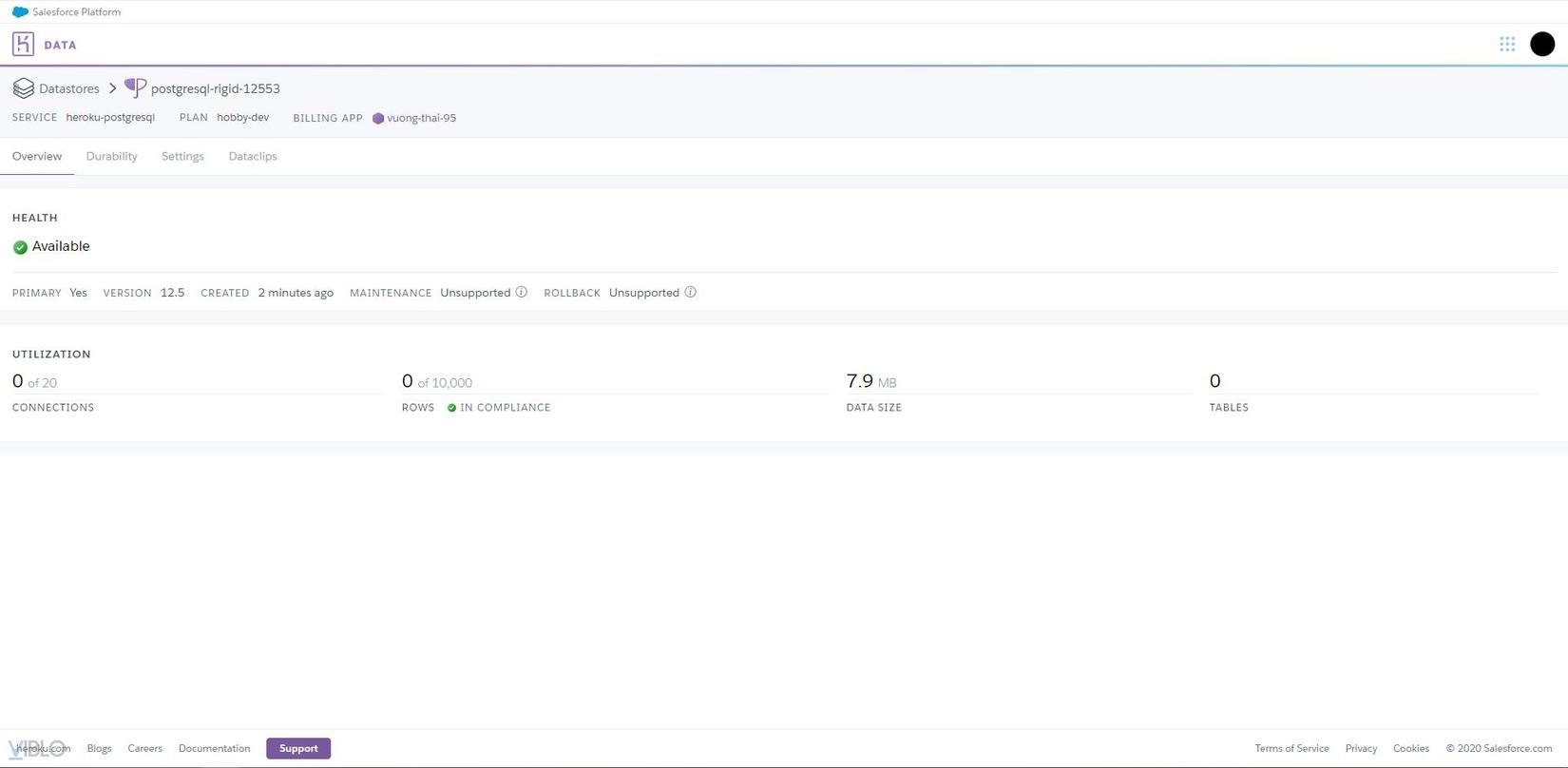Open the Privacy footer link
The width and height of the screenshot is (1568, 768).
tap(1361, 748)
